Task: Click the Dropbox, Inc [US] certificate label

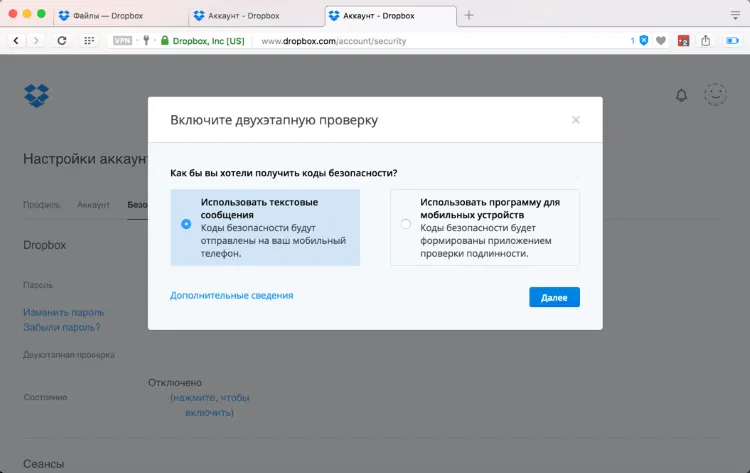Action: pyautogui.click(x=209, y=41)
